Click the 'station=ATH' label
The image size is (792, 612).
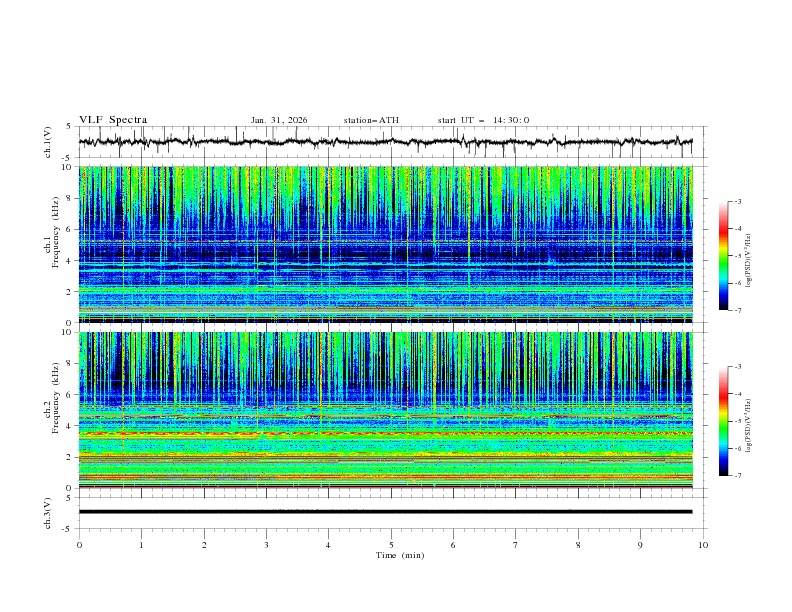point(371,120)
